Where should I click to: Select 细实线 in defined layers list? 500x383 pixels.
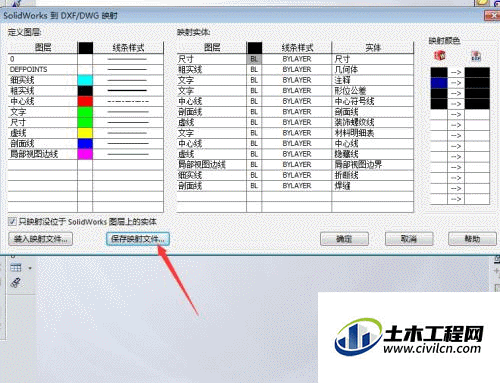click(43, 80)
